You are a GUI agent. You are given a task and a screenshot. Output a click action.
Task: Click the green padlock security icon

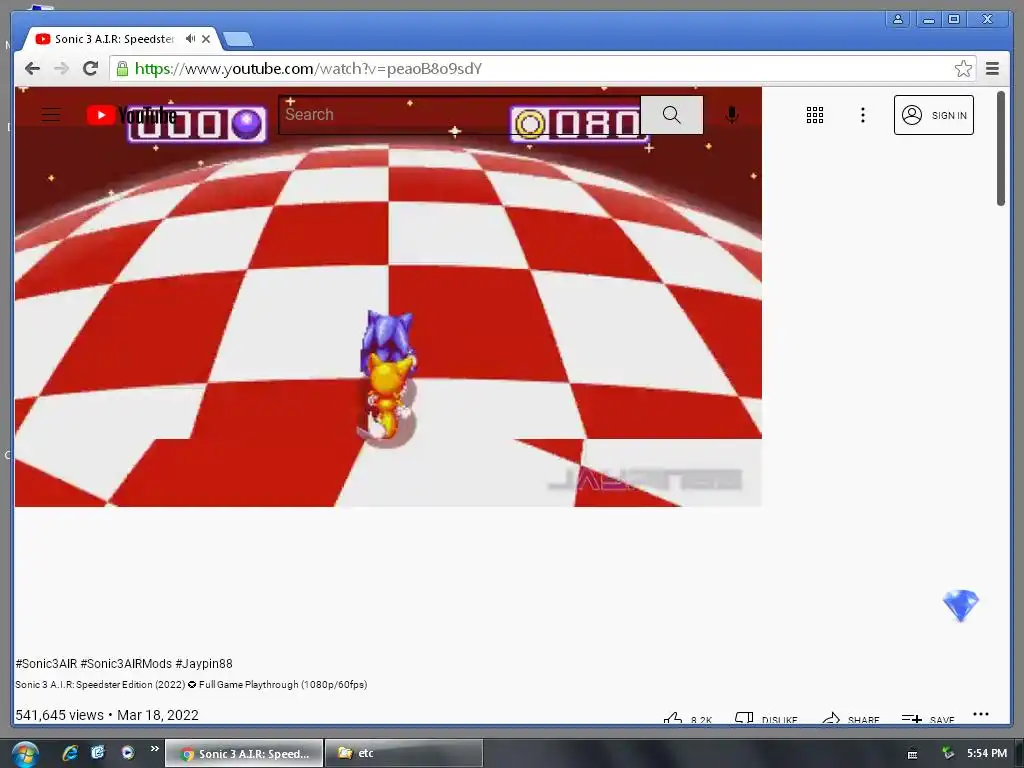122,69
